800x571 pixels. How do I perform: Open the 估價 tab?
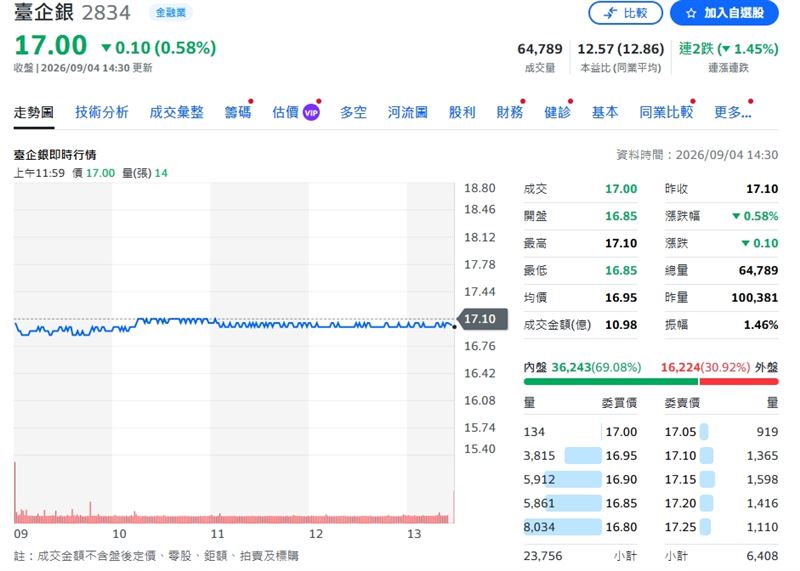[x=285, y=112]
